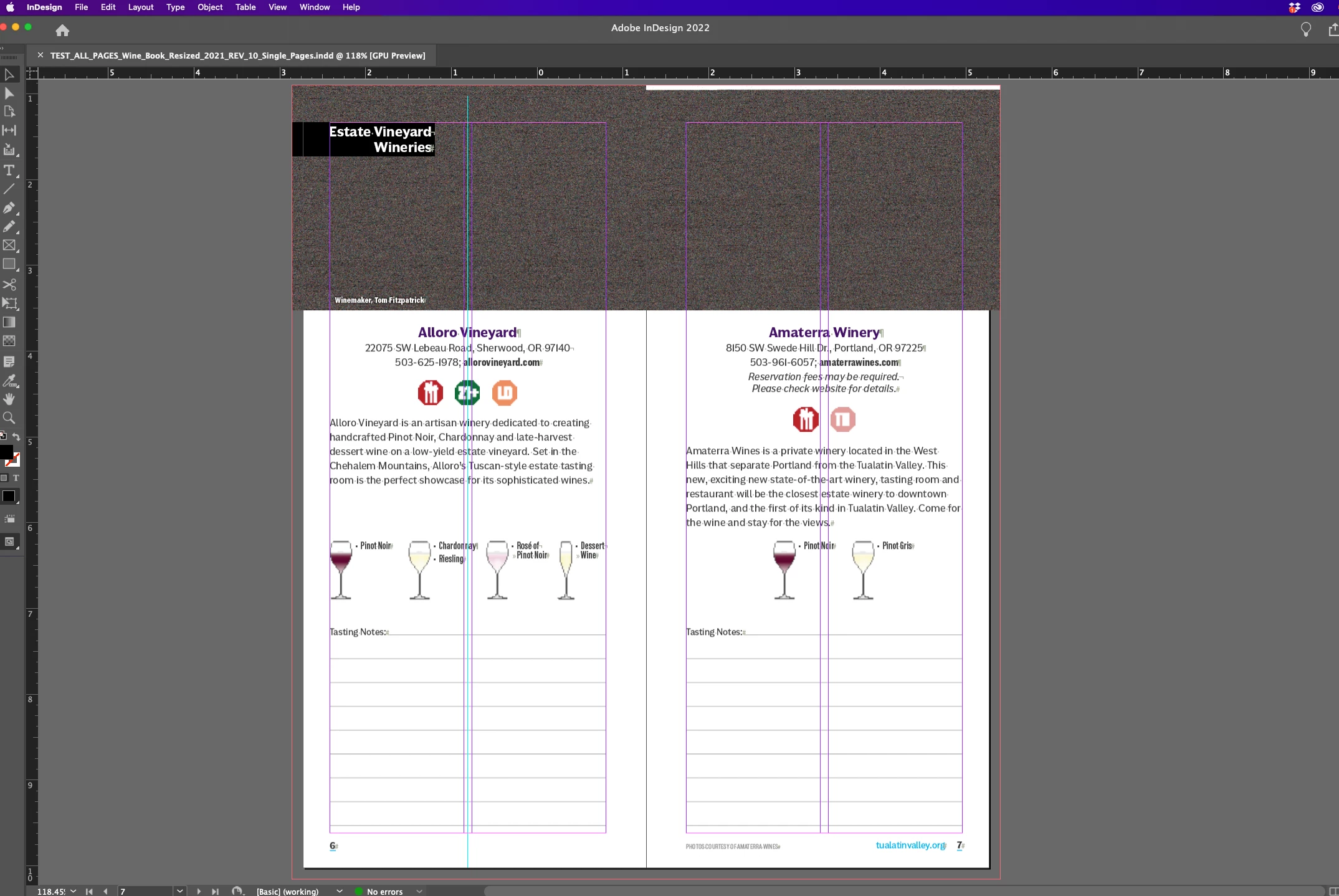This screenshot has height=896, width=1339.
Task: Toggle screen mode button in toolbar
Action: pos(9,541)
